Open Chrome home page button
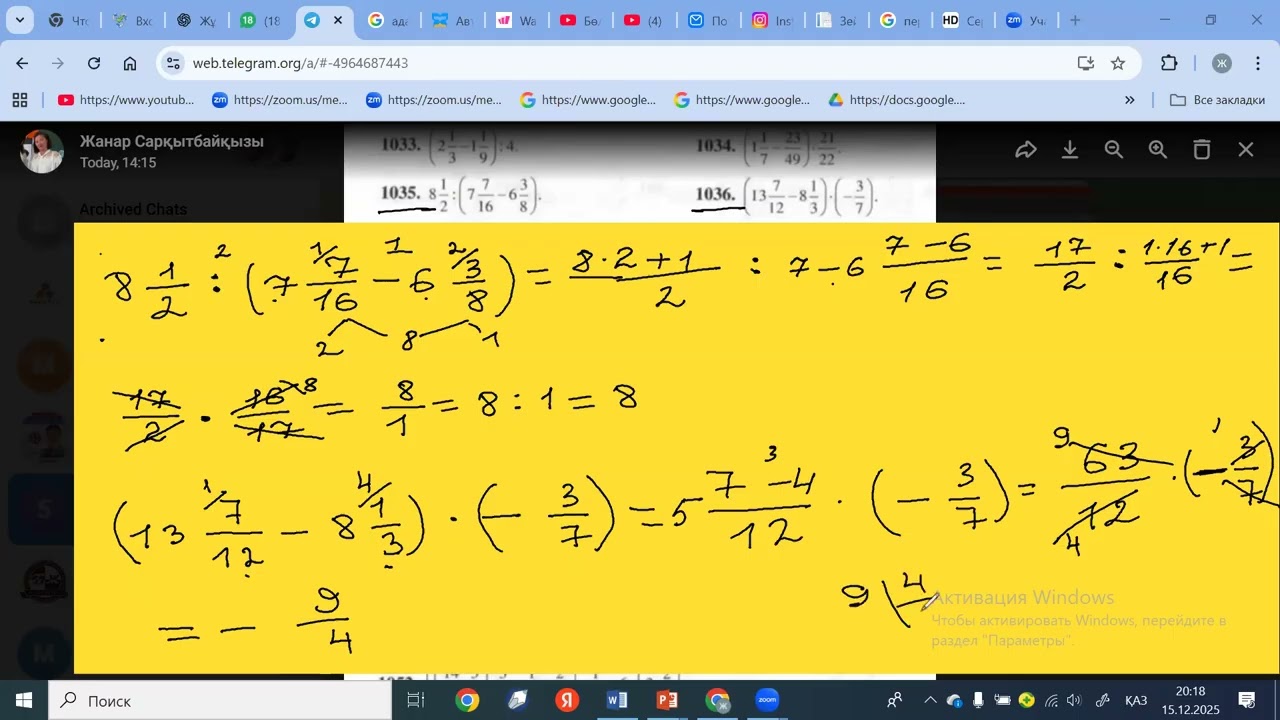Image resolution: width=1280 pixels, height=720 pixels. point(130,63)
